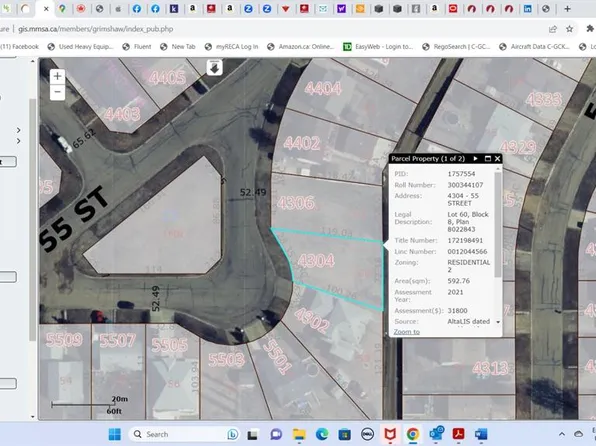Select parcel 4306 on the map
The image size is (596, 446).
(296, 203)
